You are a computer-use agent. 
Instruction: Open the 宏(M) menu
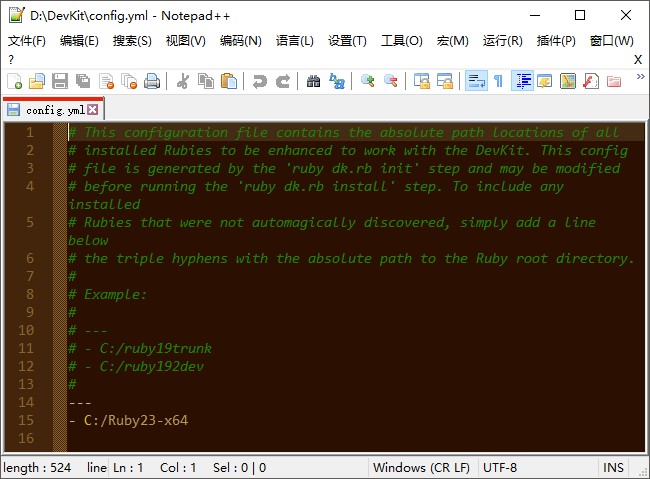[x=453, y=41]
